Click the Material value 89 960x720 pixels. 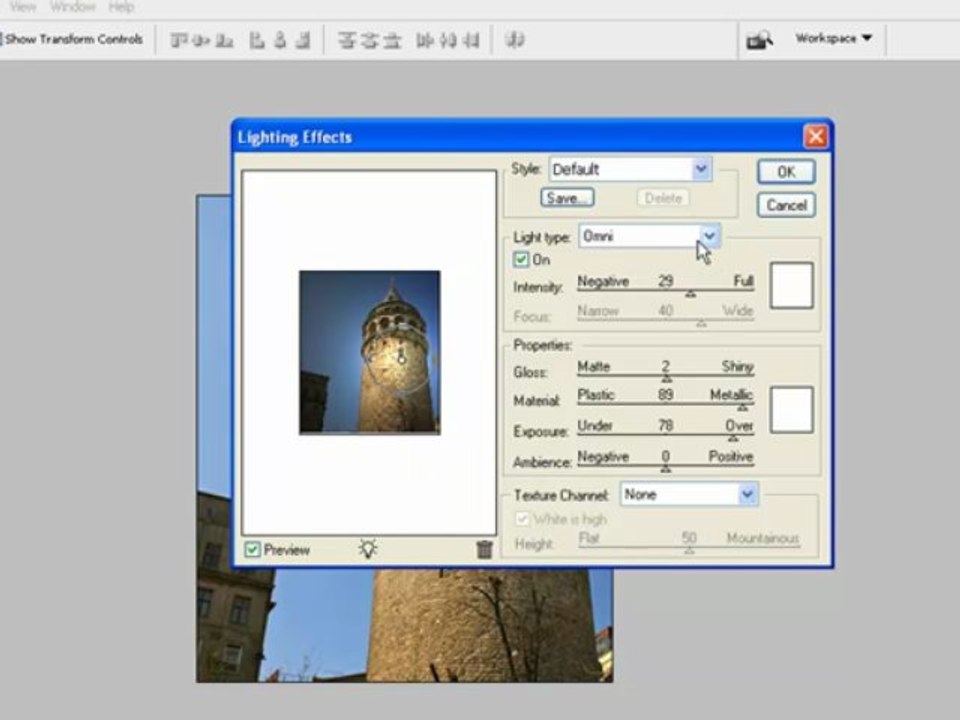click(x=666, y=394)
